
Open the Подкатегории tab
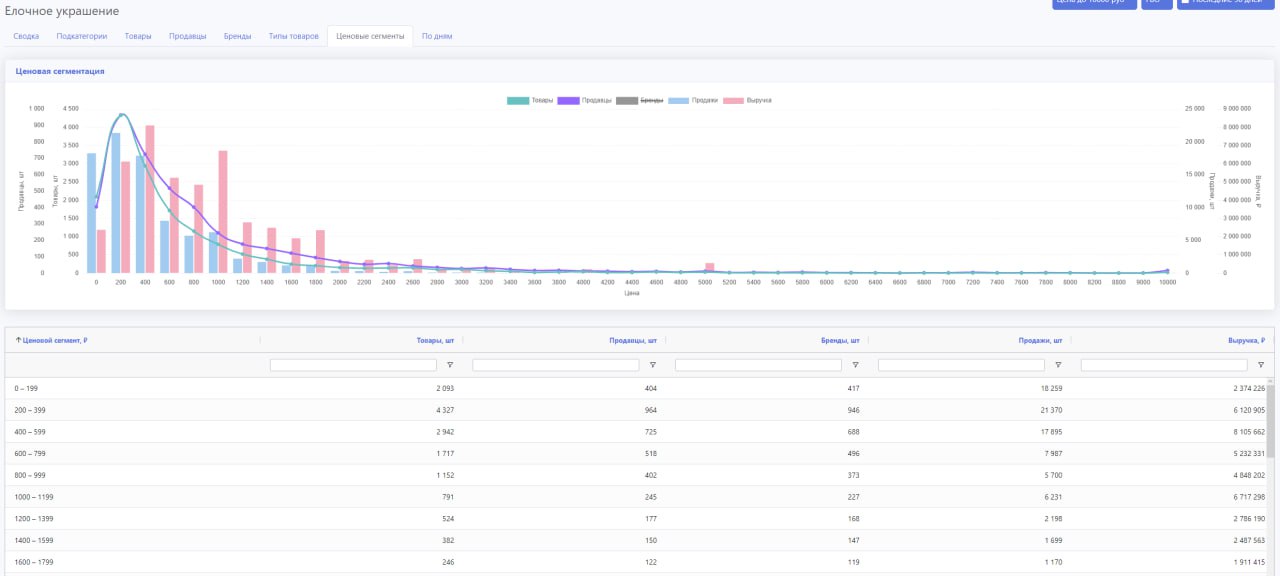point(82,36)
